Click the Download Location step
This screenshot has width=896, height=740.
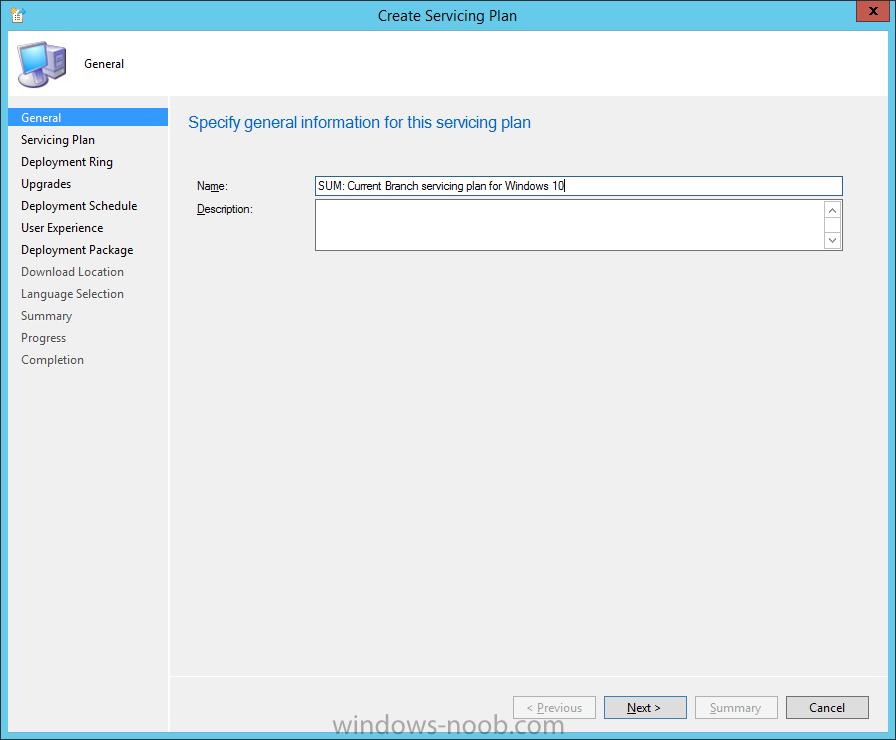(x=73, y=272)
